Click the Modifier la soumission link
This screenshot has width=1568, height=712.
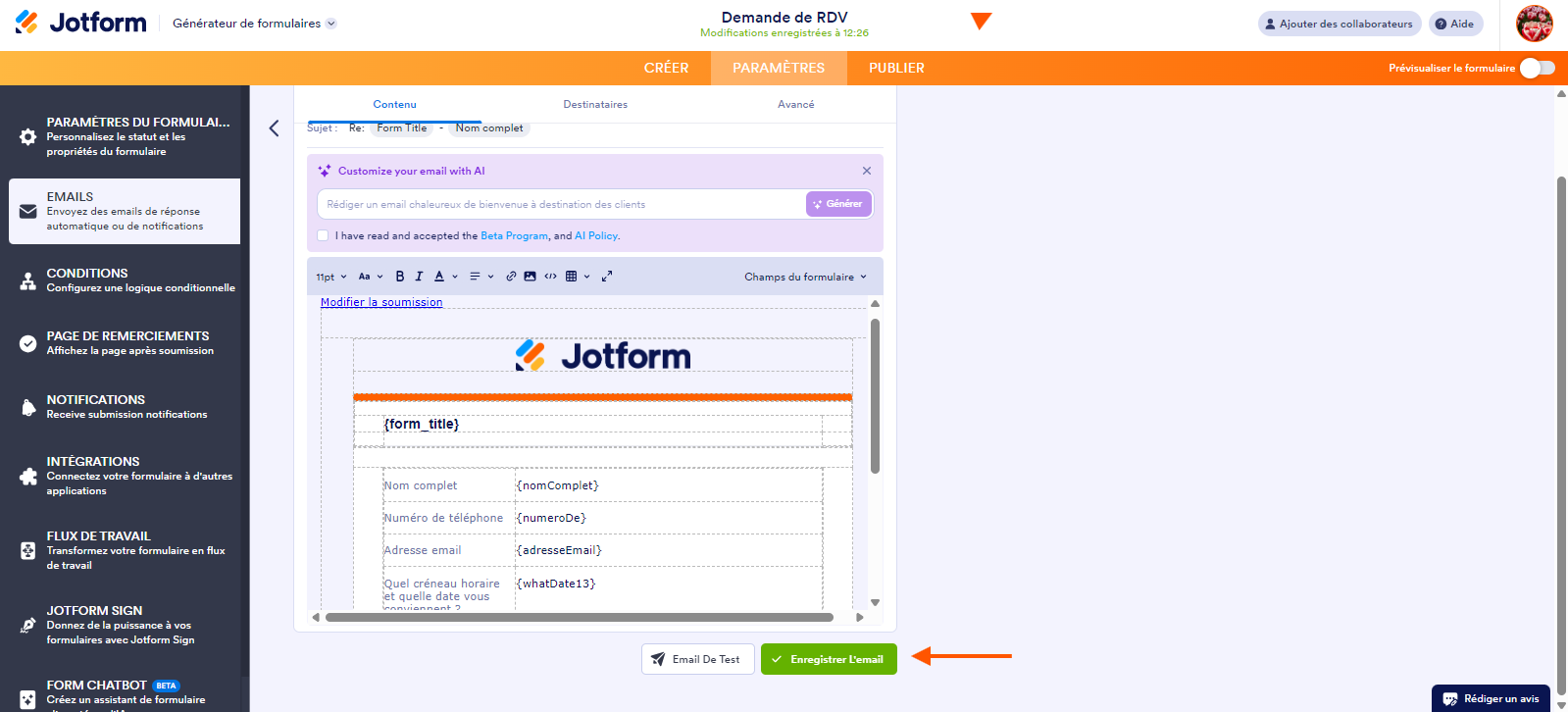pyautogui.click(x=381, y=302)
